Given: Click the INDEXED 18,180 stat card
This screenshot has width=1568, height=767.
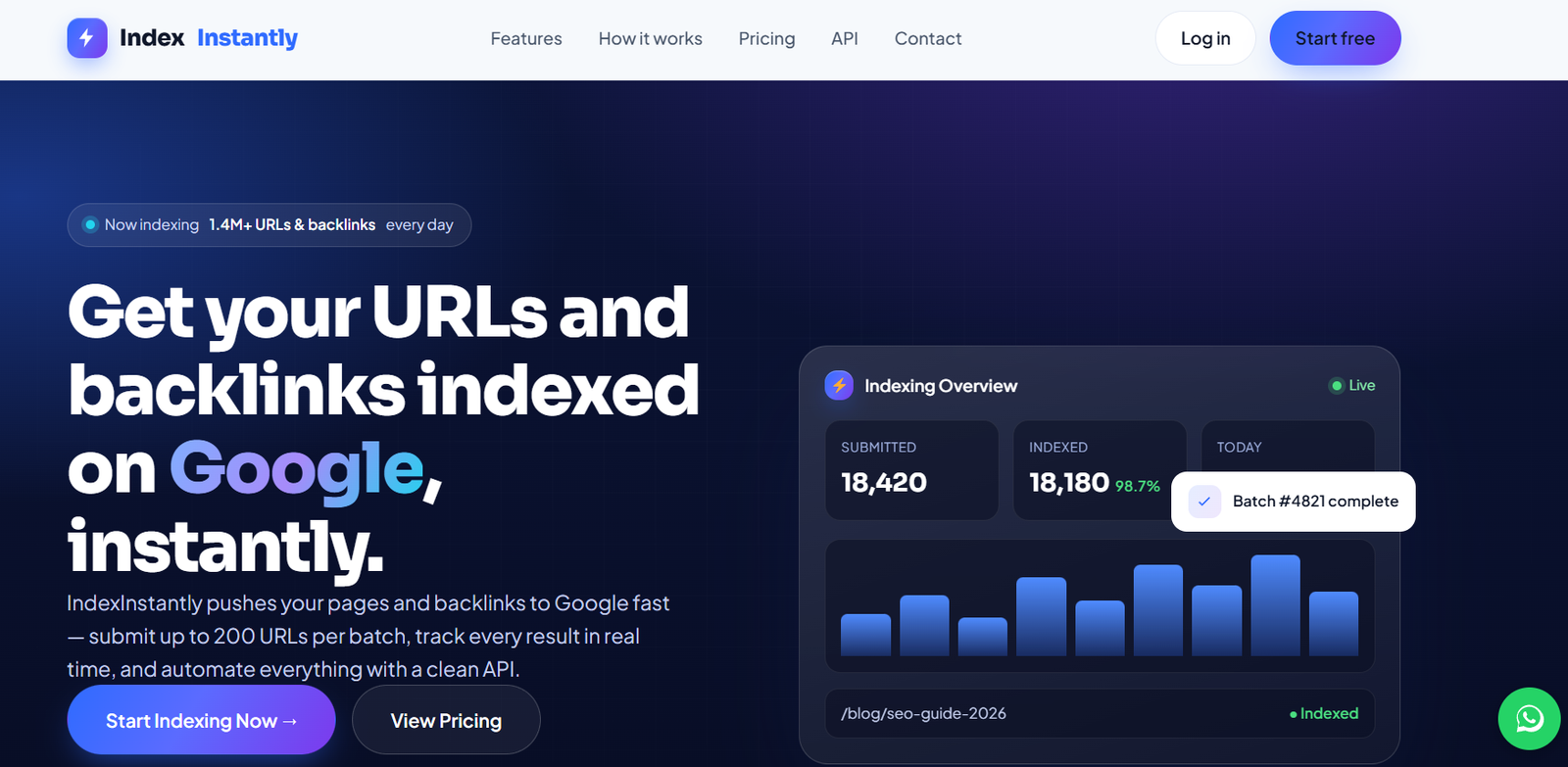Looking at the screenshot, I should (1100, 470).
